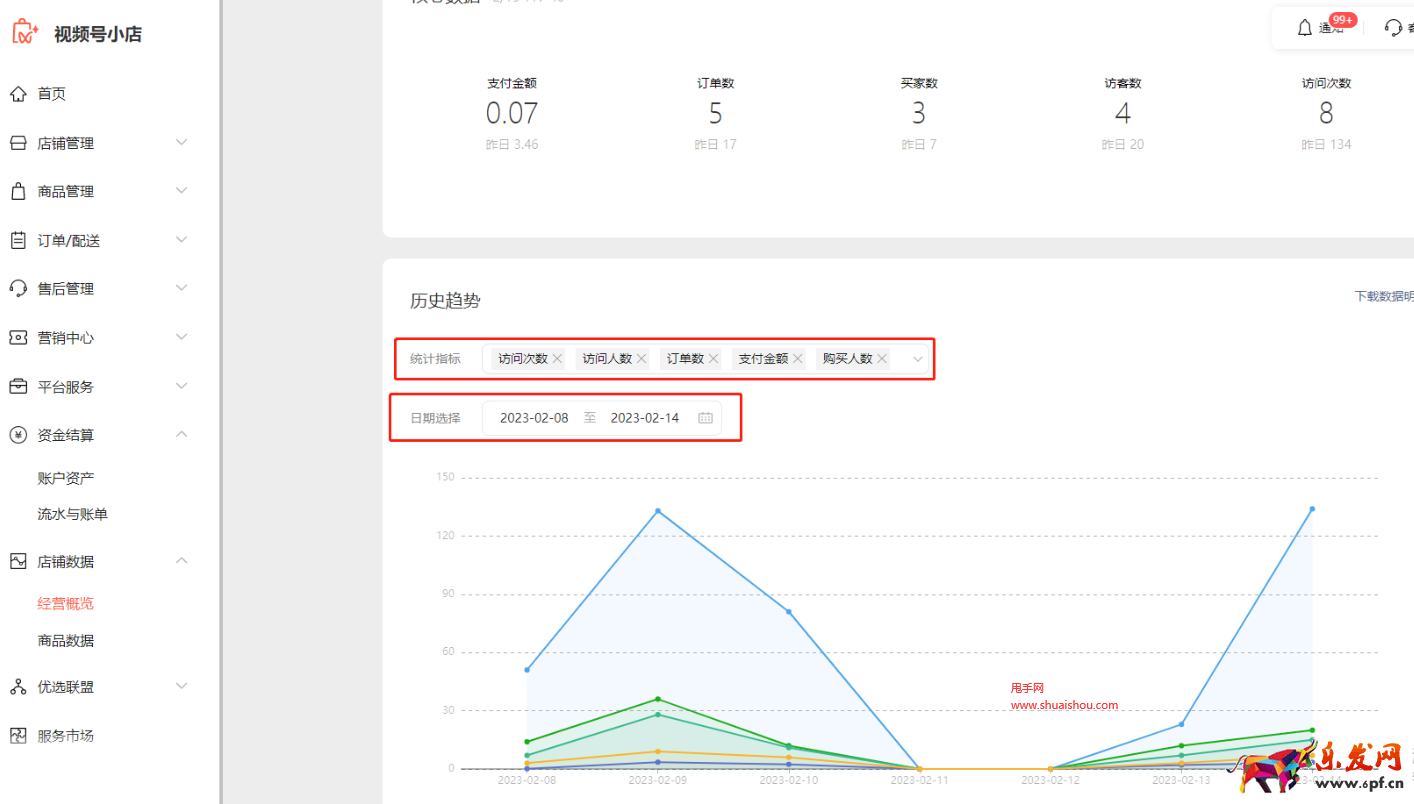Screen dimensions: 1414x804
Task: Open the 统计指标 dropdown arrow
Action: 917,359
